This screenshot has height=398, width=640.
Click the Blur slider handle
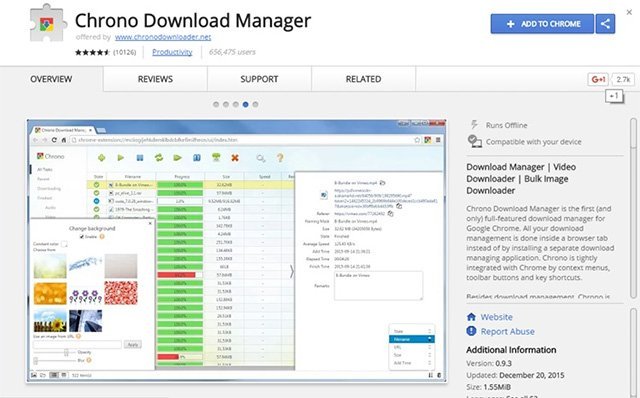click(36, 360)
